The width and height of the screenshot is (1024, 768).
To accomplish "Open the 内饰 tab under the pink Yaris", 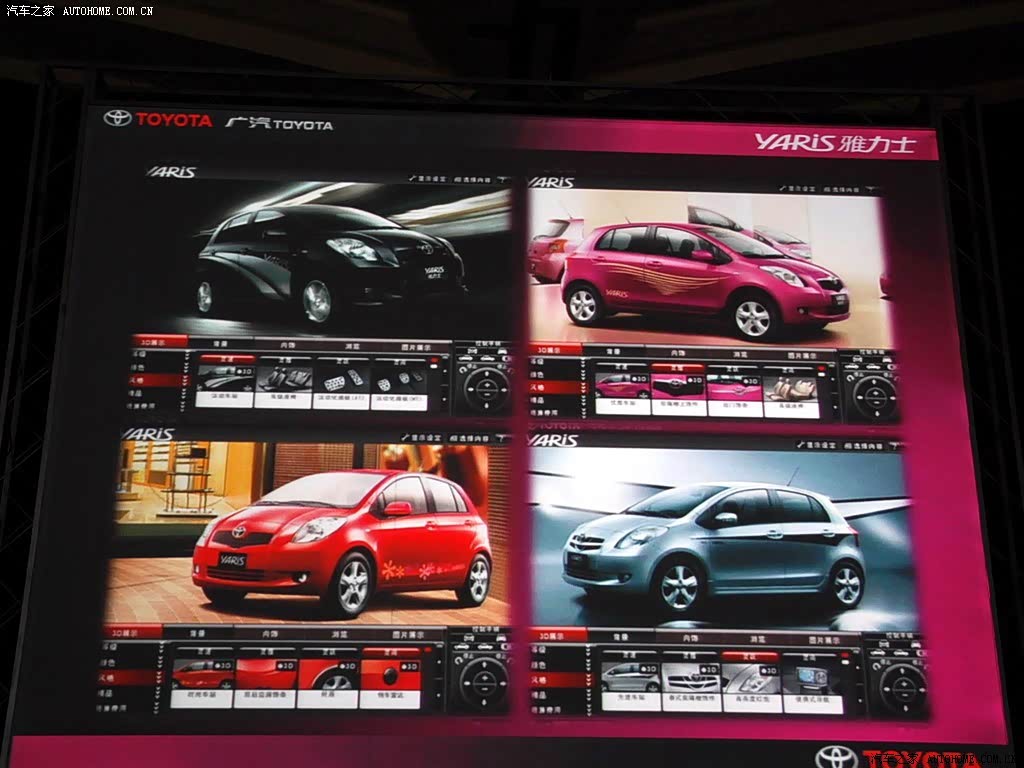I will coord(678,353).
